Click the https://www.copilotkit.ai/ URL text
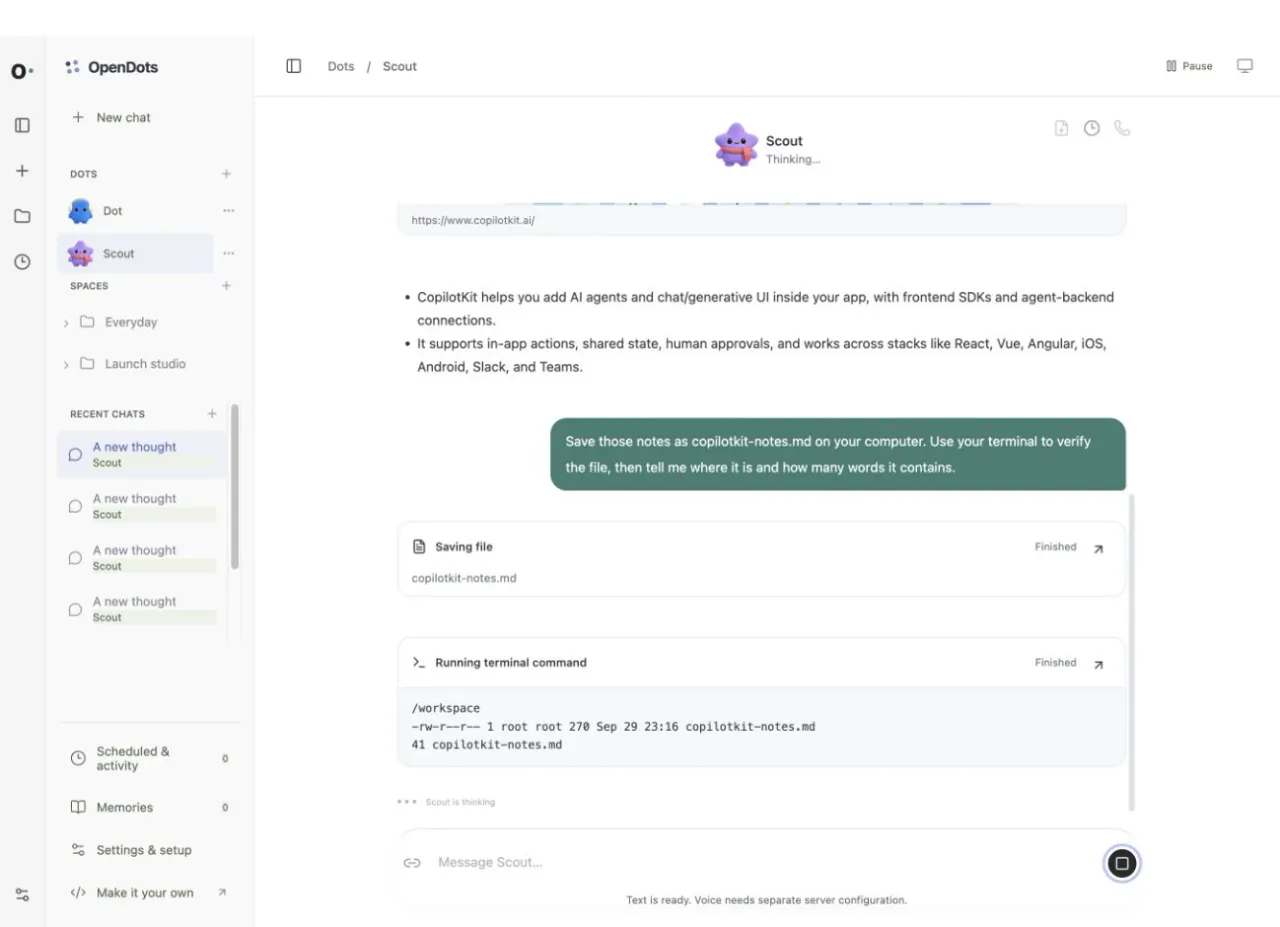The image size is (1280, 927). tap(473, 220)
